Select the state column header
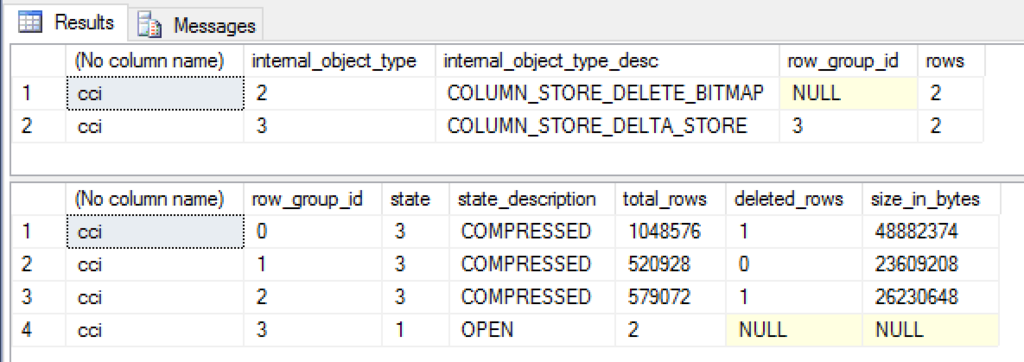The image size is (1024, 362). tap(415, 199)
